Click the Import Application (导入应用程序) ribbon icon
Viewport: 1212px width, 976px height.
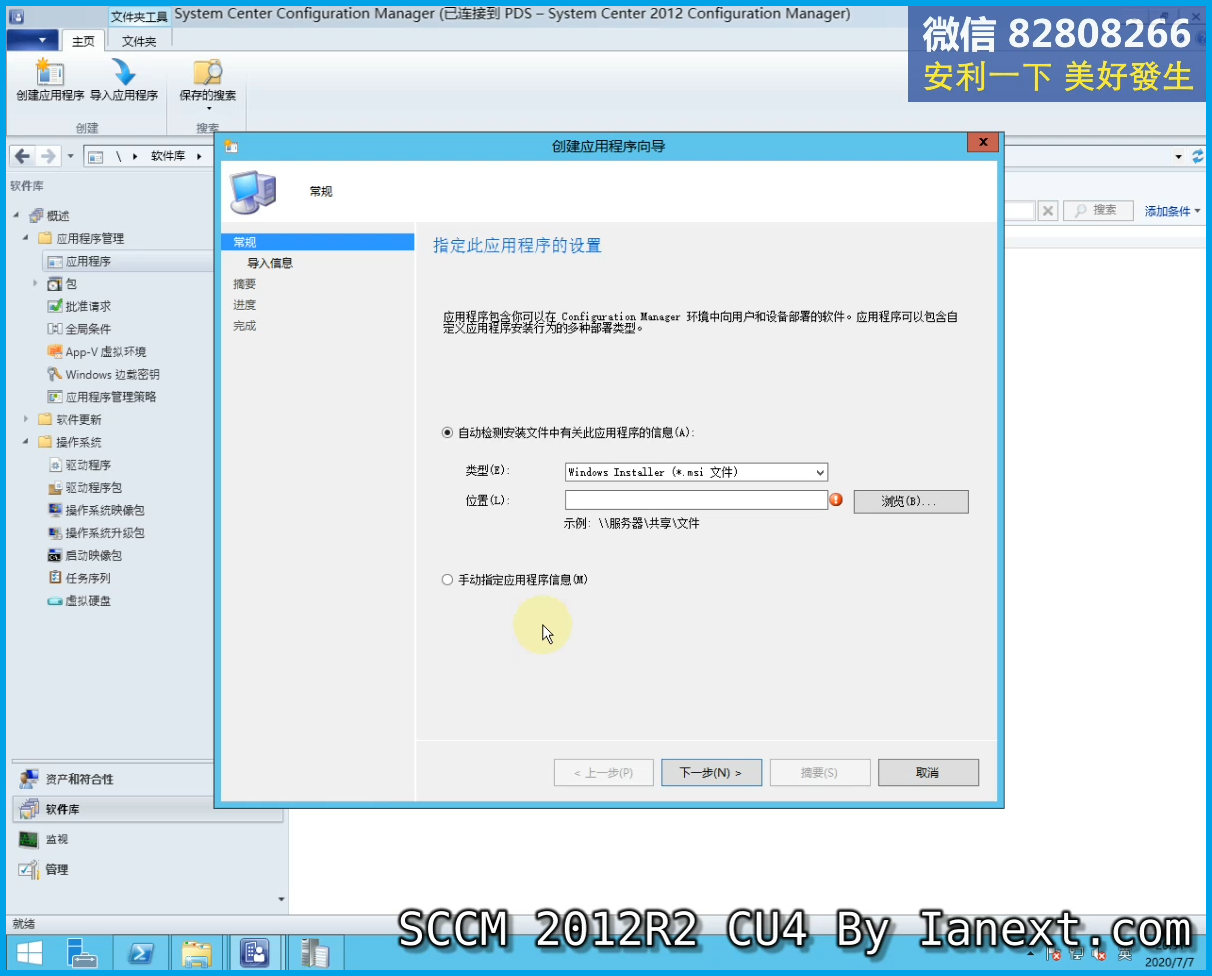pyautogui.click(x=124, y=80)
